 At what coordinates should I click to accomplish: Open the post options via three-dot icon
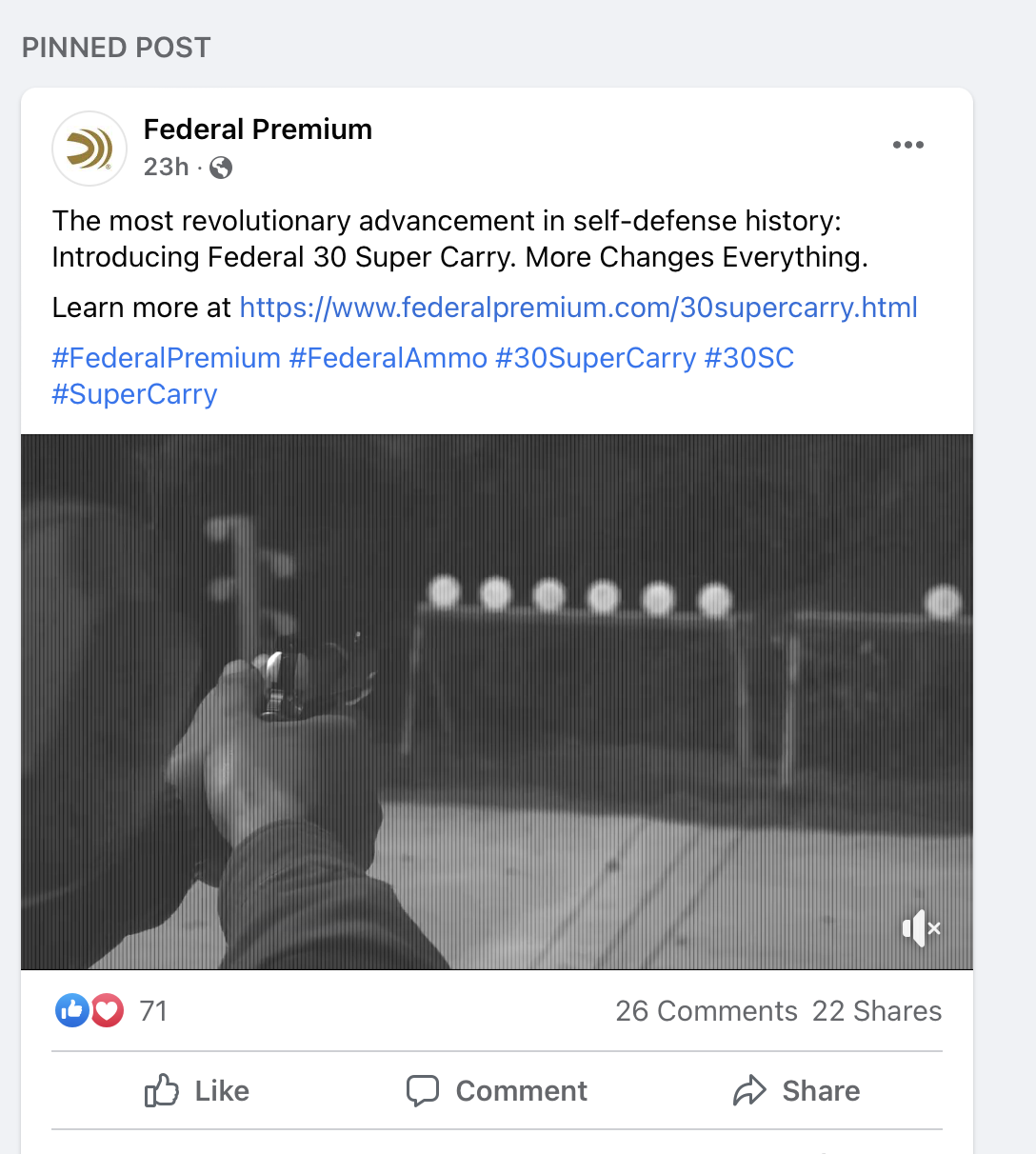(x=908, y=144)
